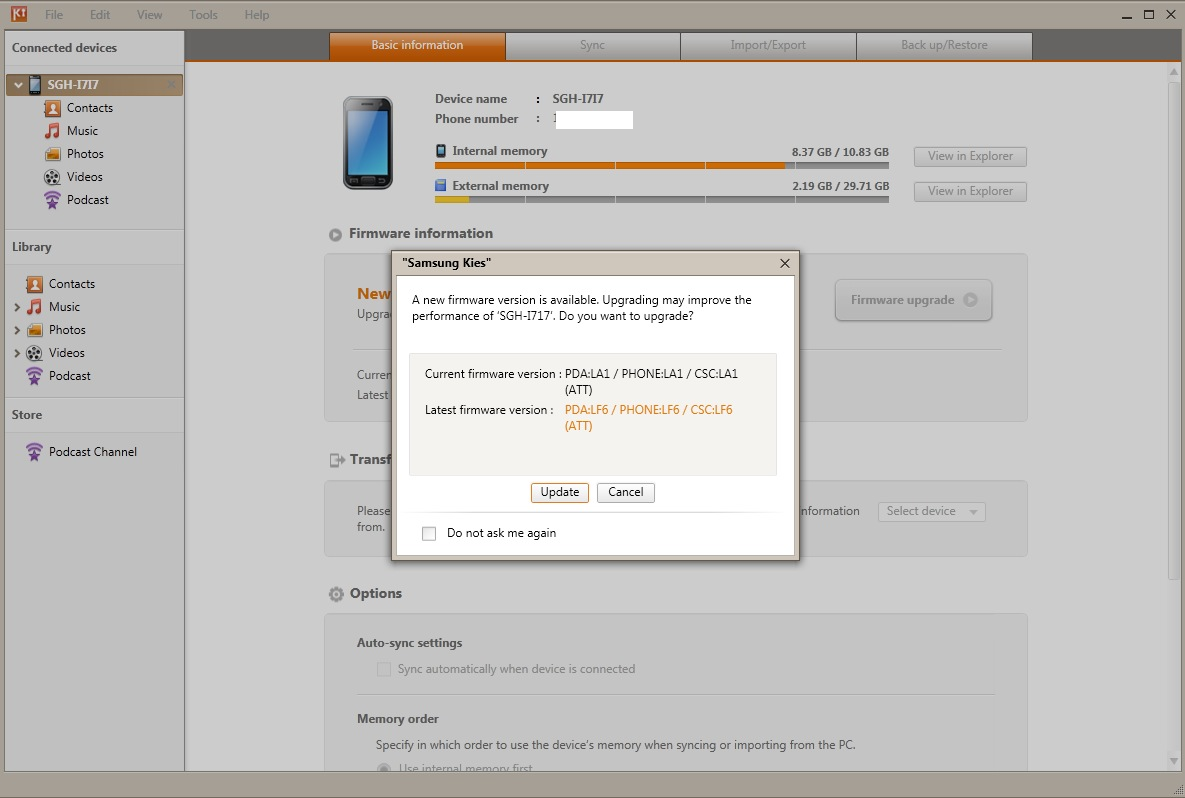The image size is (1185, 798).
Task: Open the Videos icon under SGH-I717
Action: (x=52, y=177)
